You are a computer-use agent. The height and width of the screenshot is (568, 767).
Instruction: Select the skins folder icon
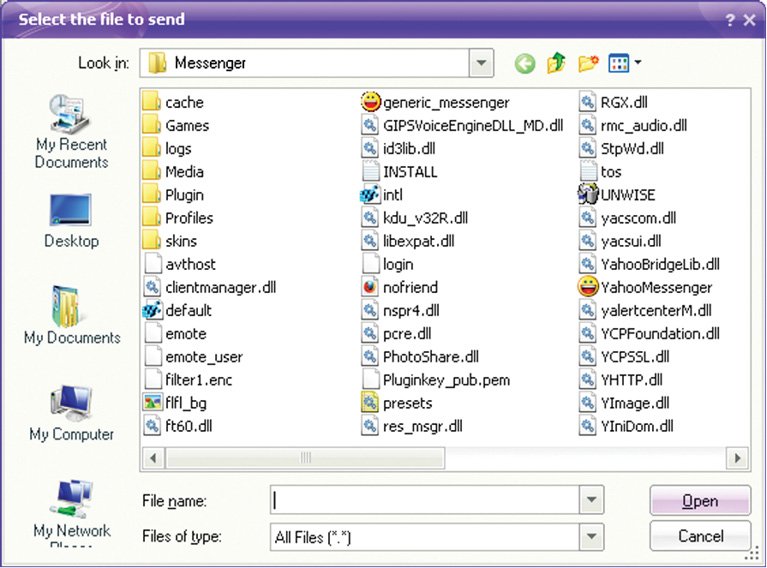[x=152, y=241]
